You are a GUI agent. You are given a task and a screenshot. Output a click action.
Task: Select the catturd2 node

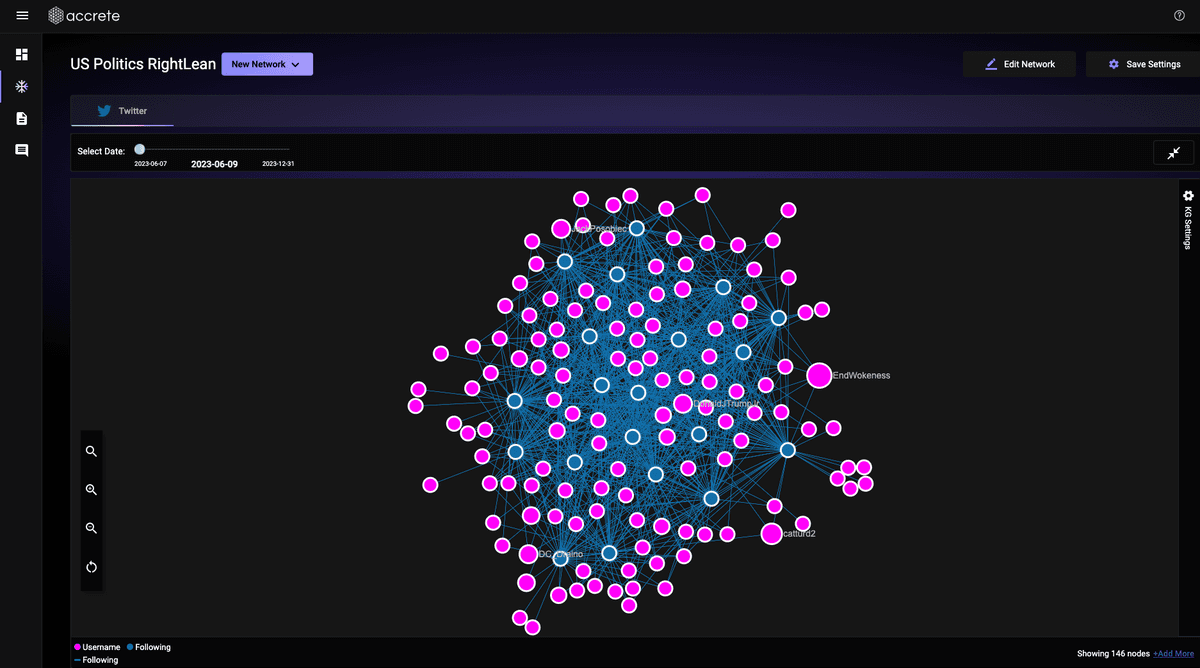point(771,534)
